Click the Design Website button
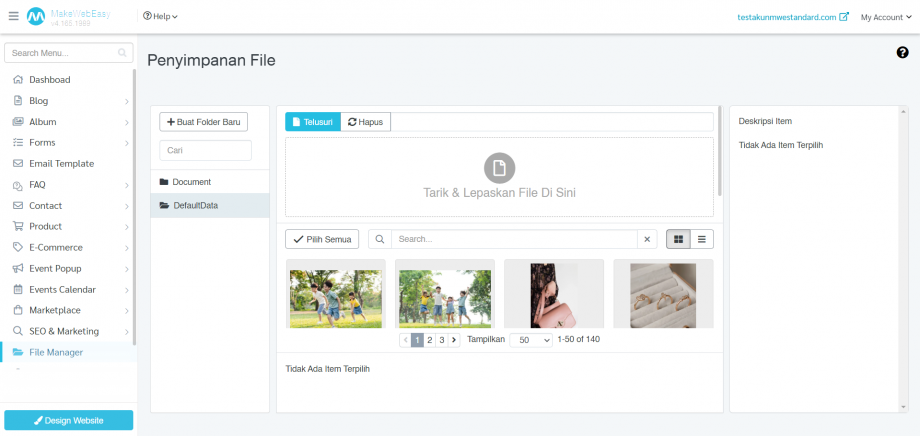Image resolution: width=920 pixels, height=436 pixels. click(x=68, y=420)
